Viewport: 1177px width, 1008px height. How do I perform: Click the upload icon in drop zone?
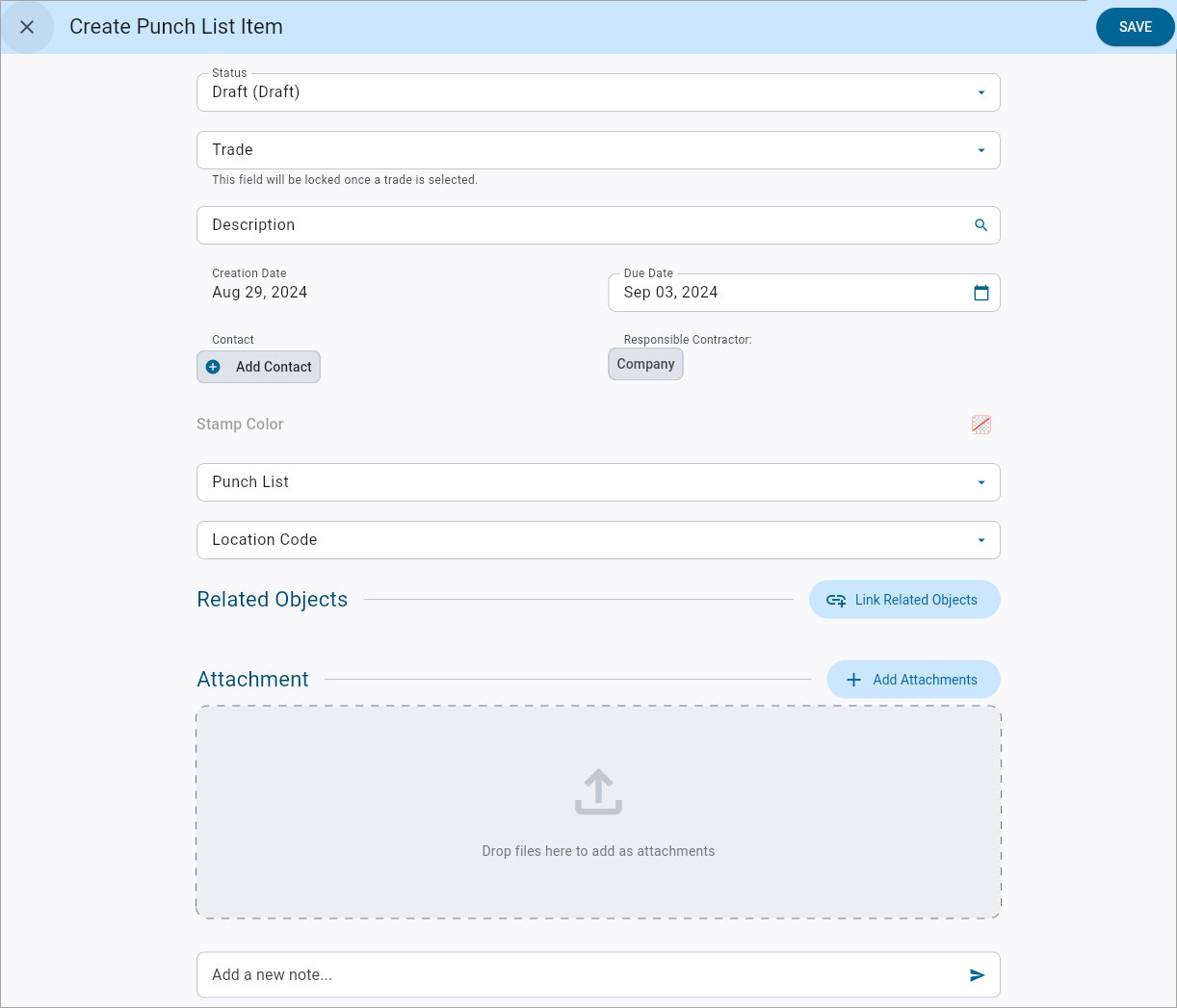pos(598,791)
